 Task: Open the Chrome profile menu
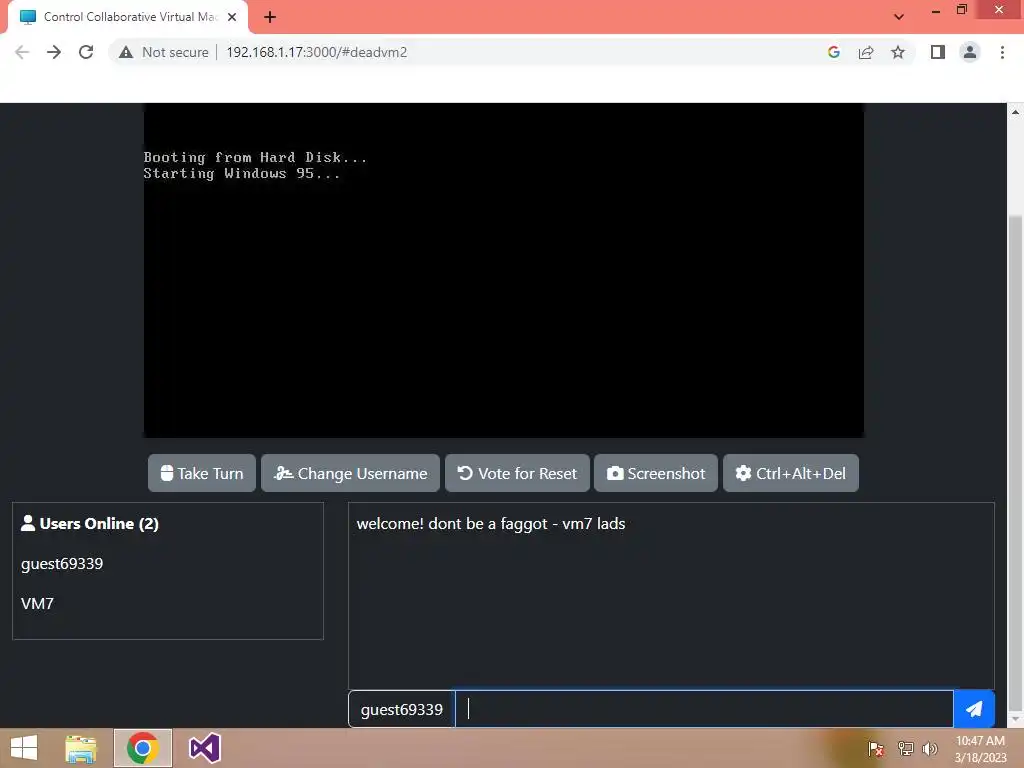tap(970, 52)
